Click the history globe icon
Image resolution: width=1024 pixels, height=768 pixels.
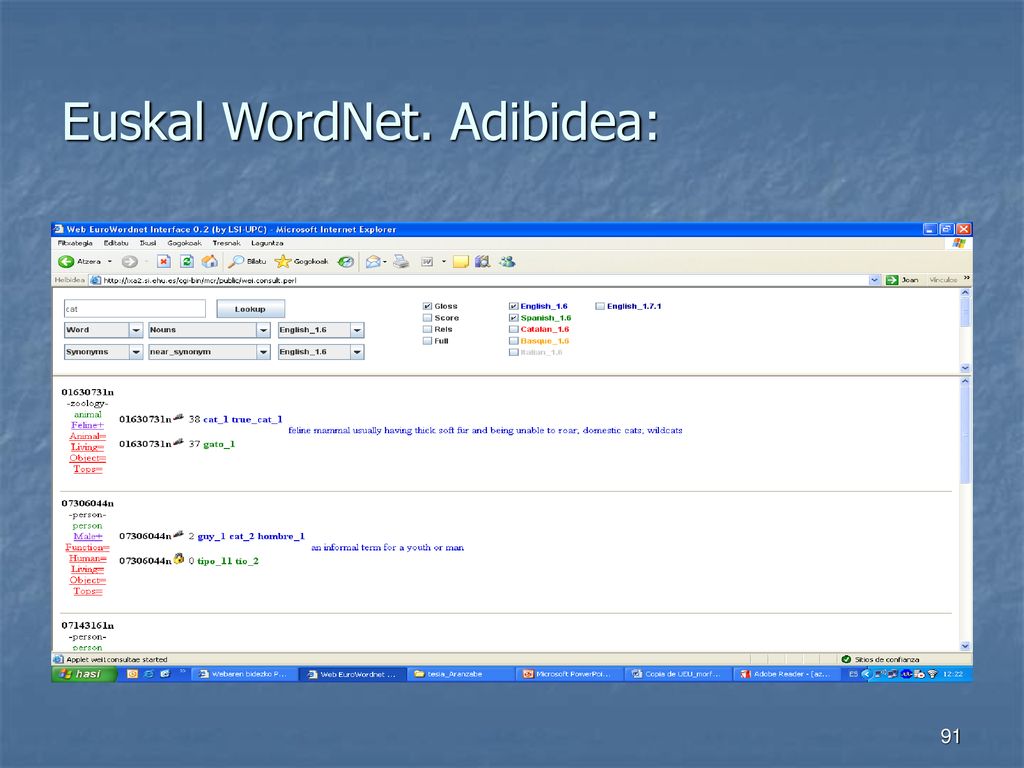(x=345, y=262)
